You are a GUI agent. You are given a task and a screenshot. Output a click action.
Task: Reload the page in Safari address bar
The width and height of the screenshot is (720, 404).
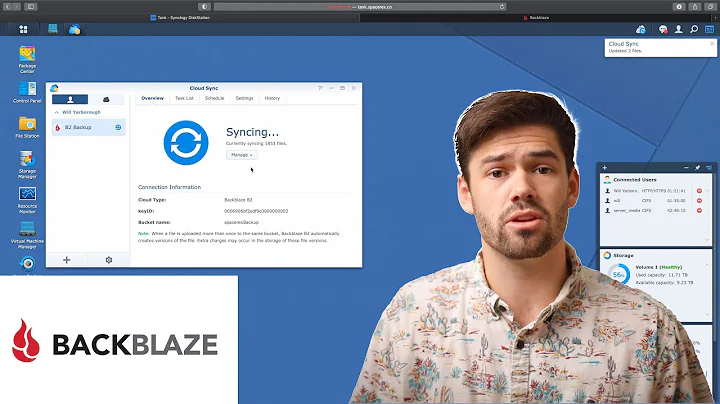point(502,7)
